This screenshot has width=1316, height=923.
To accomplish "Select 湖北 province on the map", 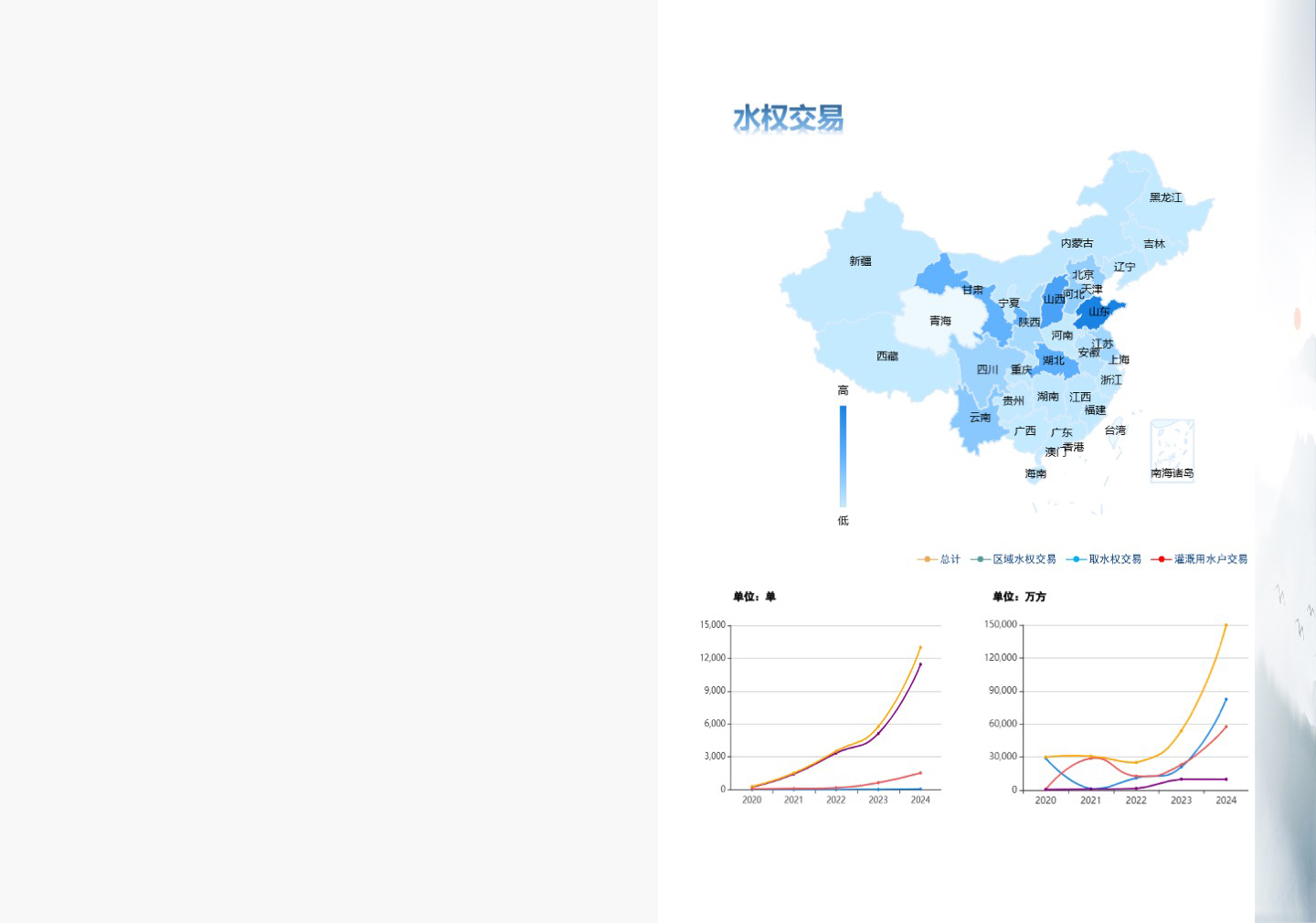I will [1054, 361].
